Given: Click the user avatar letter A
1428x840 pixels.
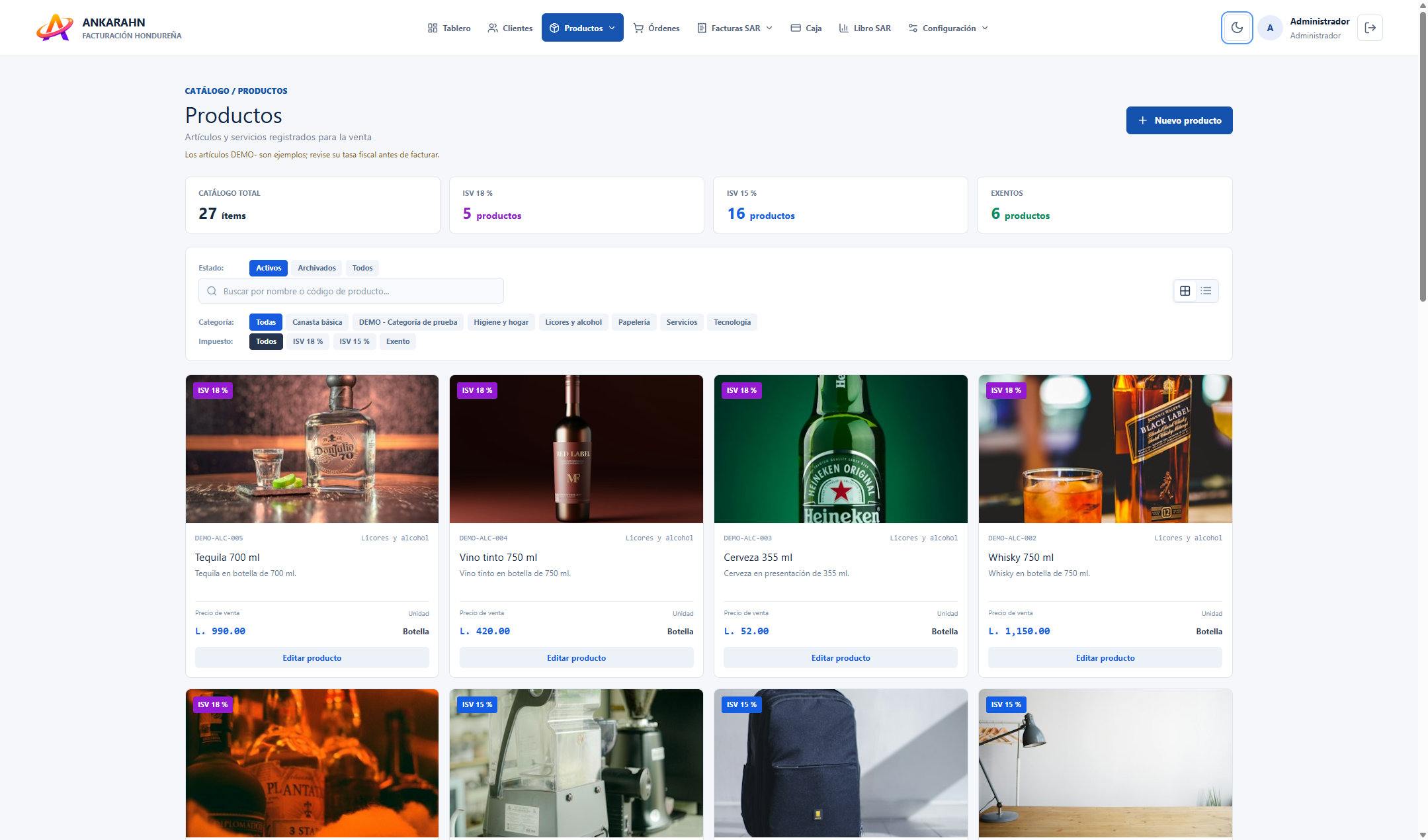Looking at the screenshot, I should click(1269, 28).
